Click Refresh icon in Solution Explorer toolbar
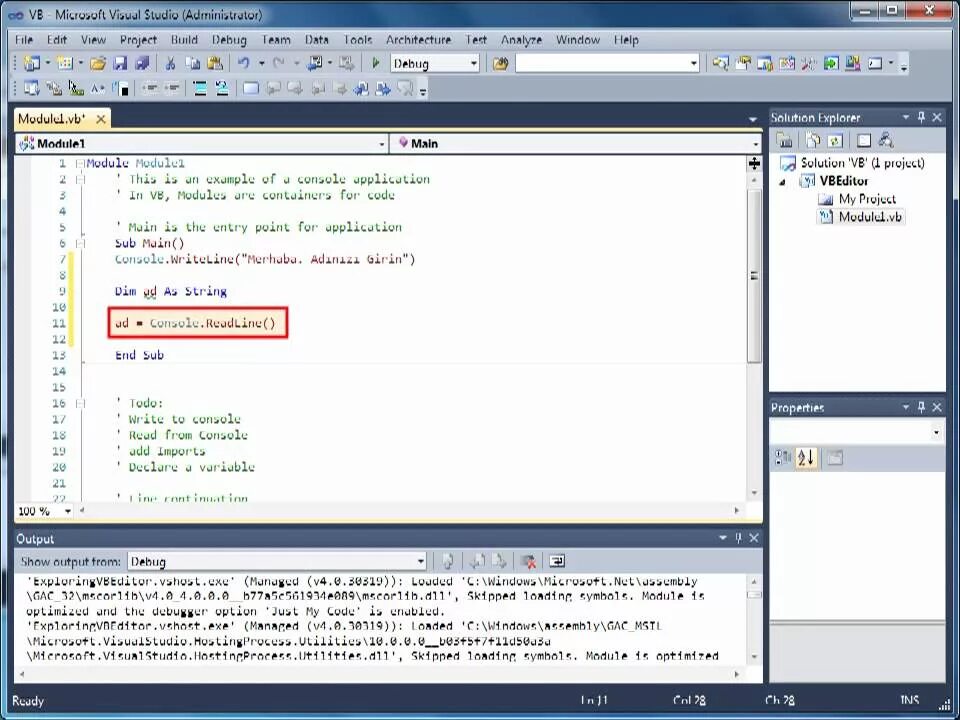The height and width of the screenshot is (720, 960). coord(834,141)
